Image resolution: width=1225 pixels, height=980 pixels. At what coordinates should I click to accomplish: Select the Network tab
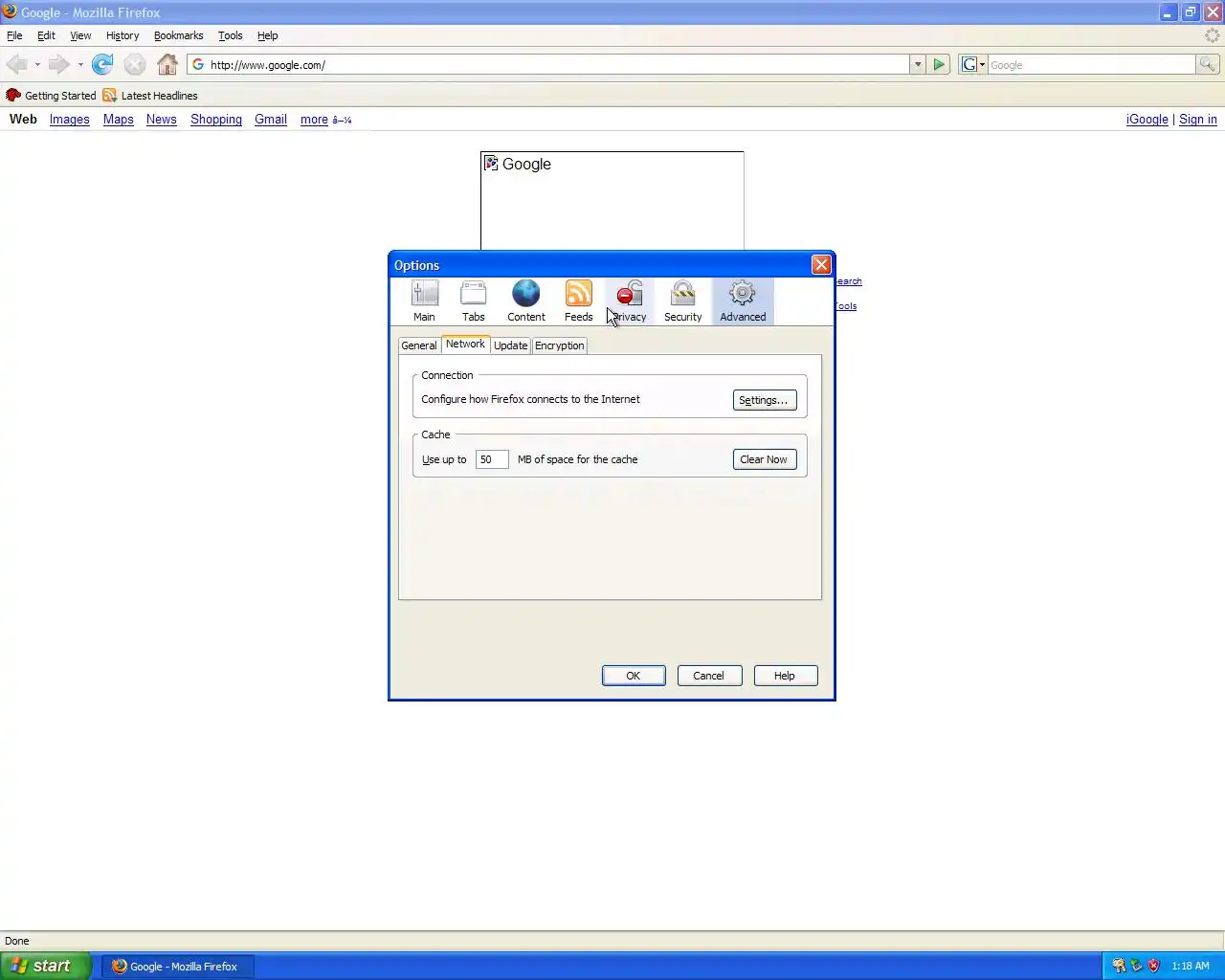pos(465,344)
